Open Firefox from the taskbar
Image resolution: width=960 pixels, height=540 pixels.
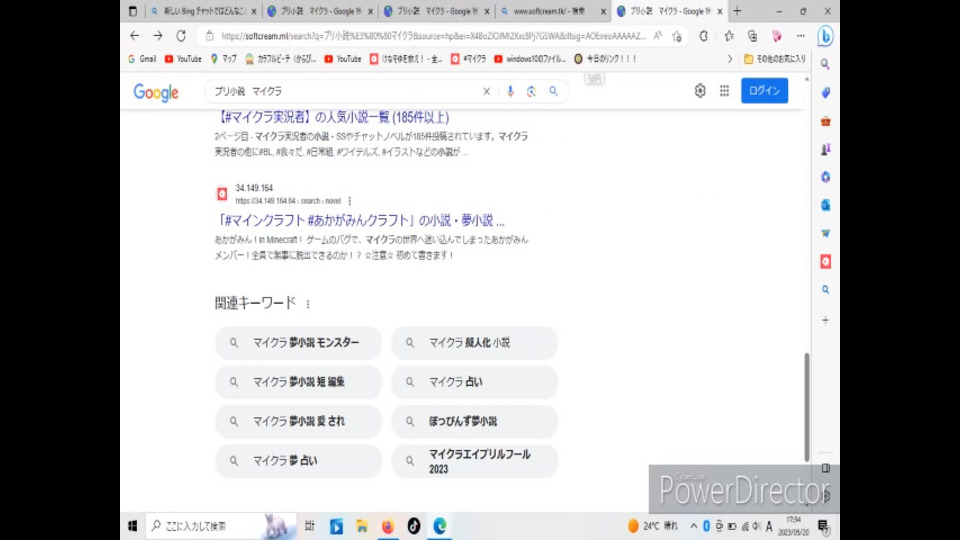click(388, 526)
